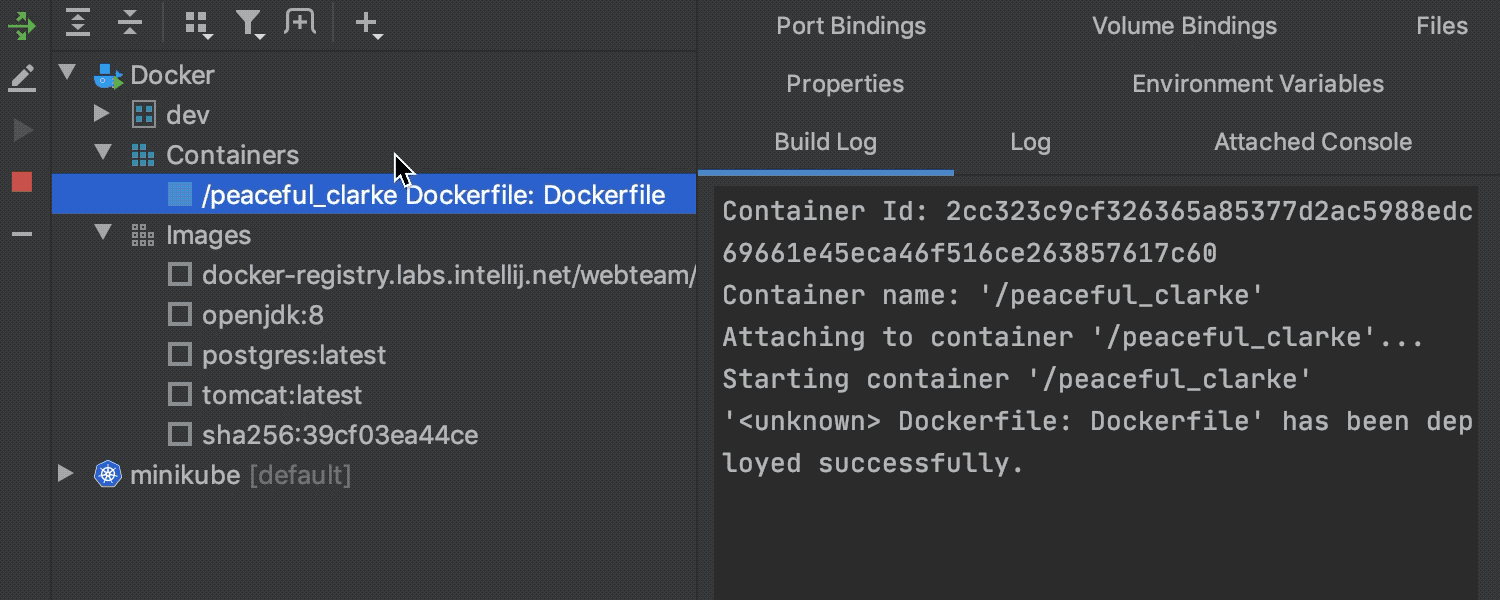Image resolution: width=1500 pixels, height=600 pixels.
Task: Expand the minikube tree node
Action: (x=66, y=474)
